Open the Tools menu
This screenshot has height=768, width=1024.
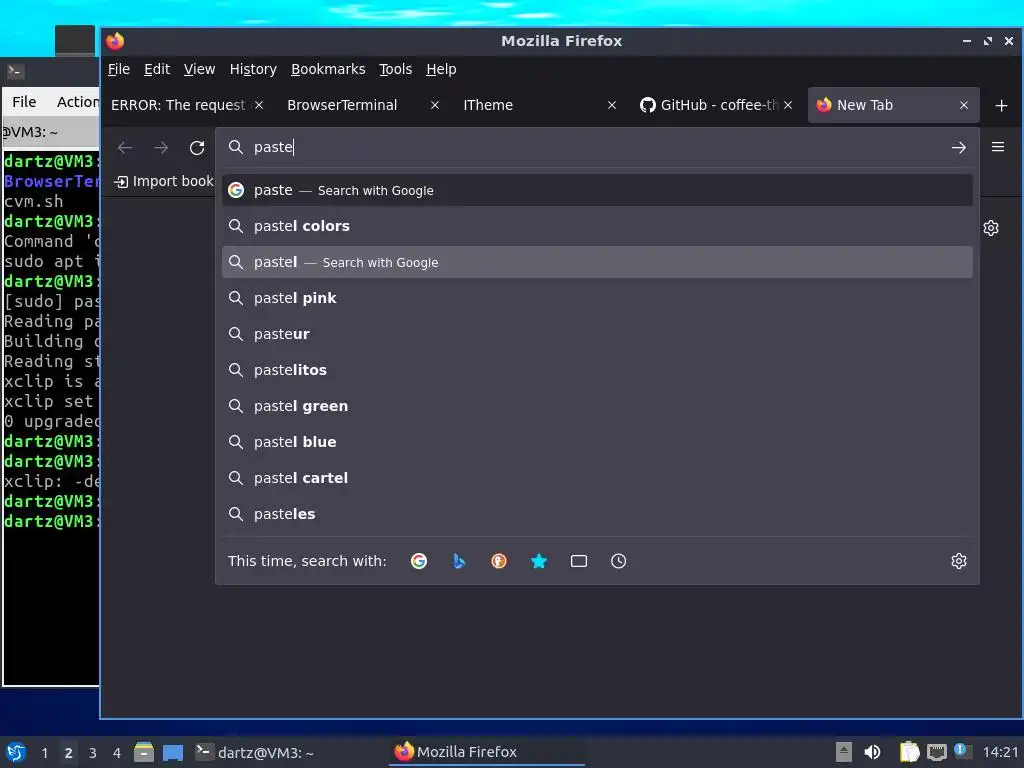(x=395, y=69)
